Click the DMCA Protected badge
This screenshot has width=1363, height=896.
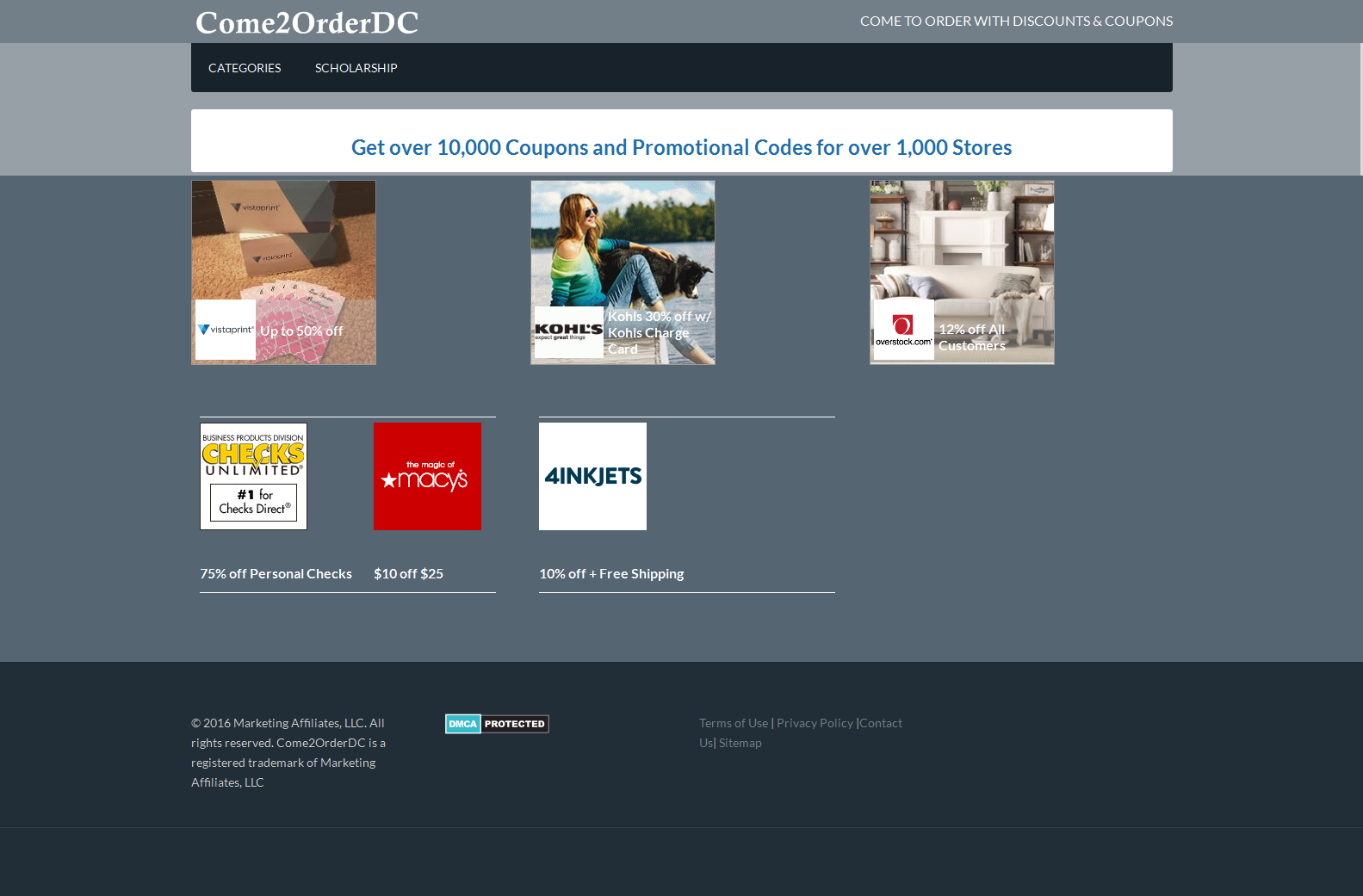click(x=497, y=724)
